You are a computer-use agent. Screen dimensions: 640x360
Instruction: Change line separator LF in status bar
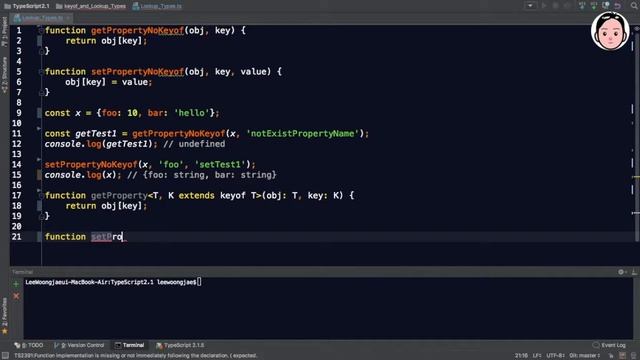click(x=536, y=356)
